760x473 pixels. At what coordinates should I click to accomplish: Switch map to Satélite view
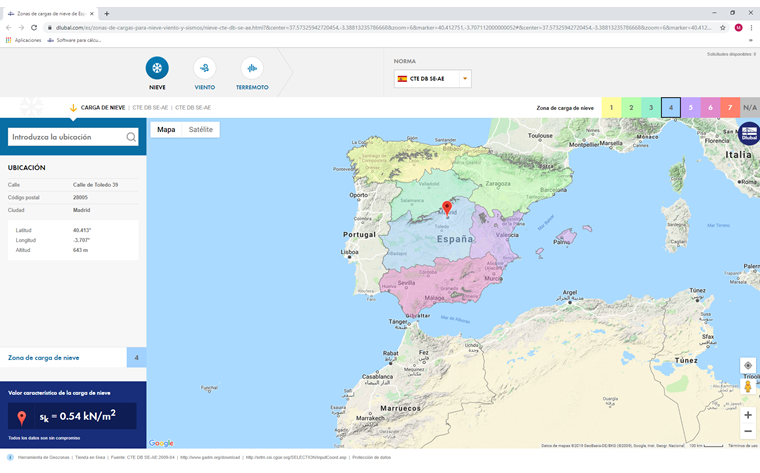click(x=201, y=129)
